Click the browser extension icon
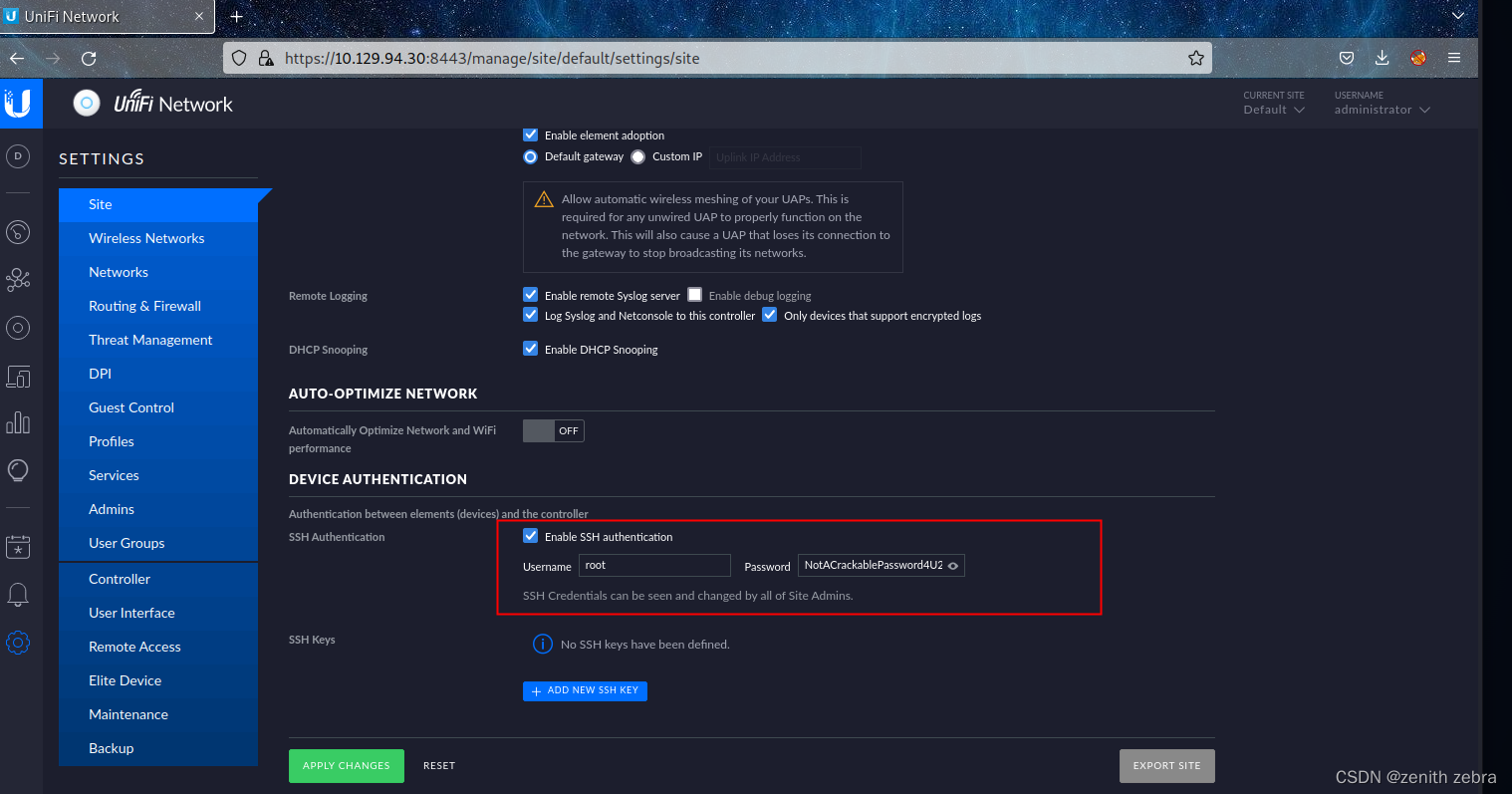The image size is (1512, 794). (1418, 59)
